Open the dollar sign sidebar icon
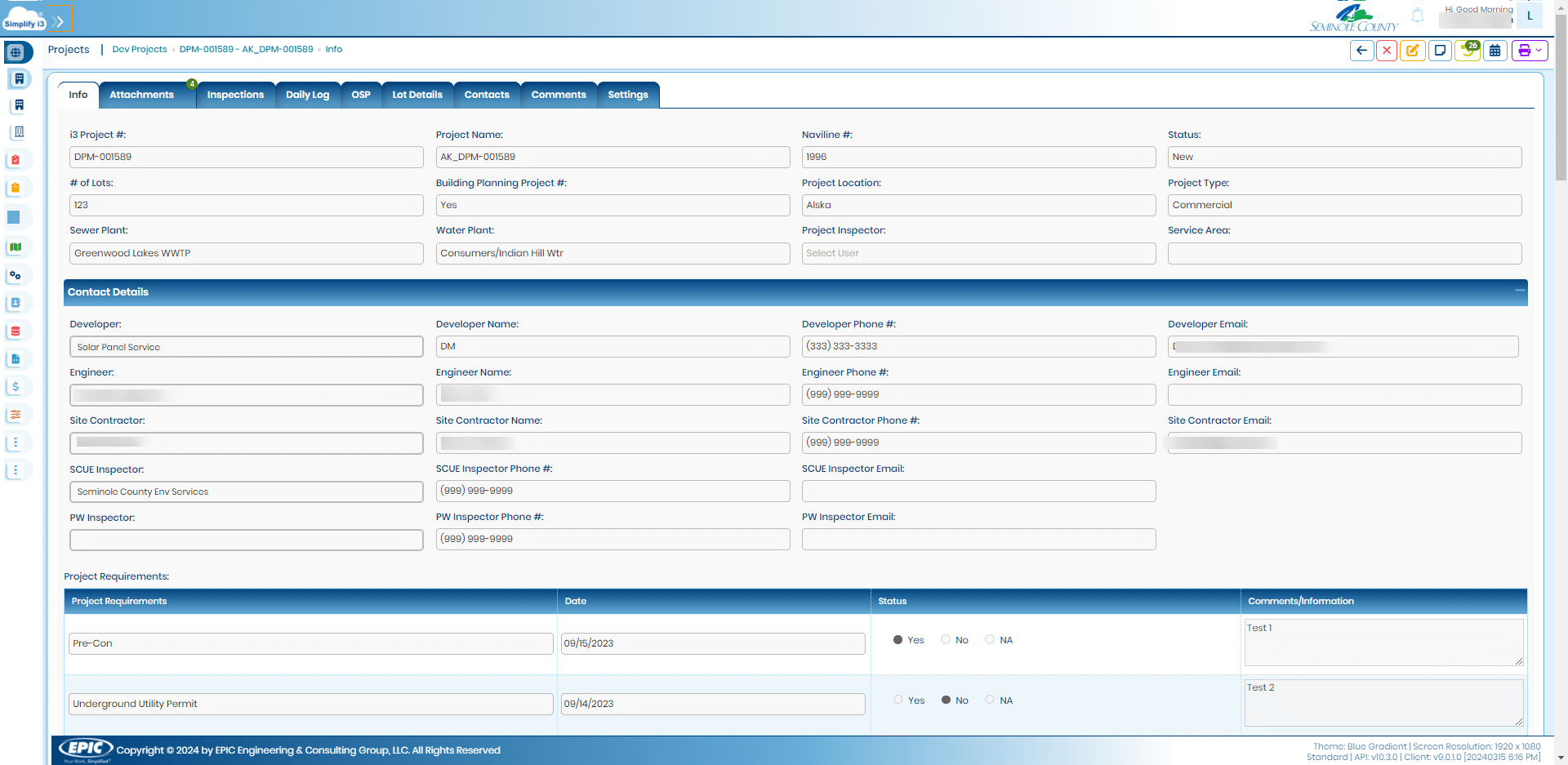 pyautogui.click(x=16, y=387)
